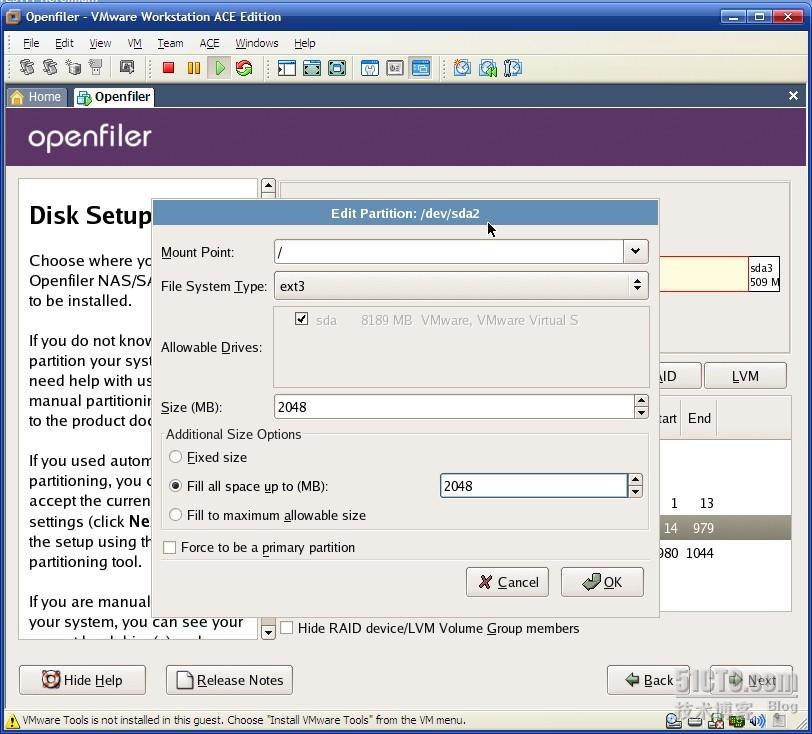Click the warning triangle icon in status bar
This screenshot has height=734, width=812.
(x=12, y=721)
